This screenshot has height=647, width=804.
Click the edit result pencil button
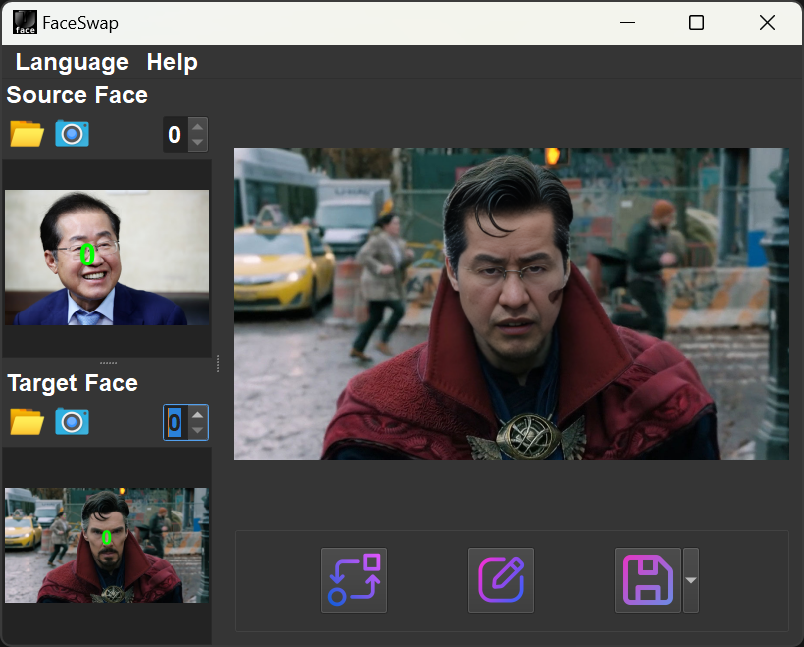(501, 580)
